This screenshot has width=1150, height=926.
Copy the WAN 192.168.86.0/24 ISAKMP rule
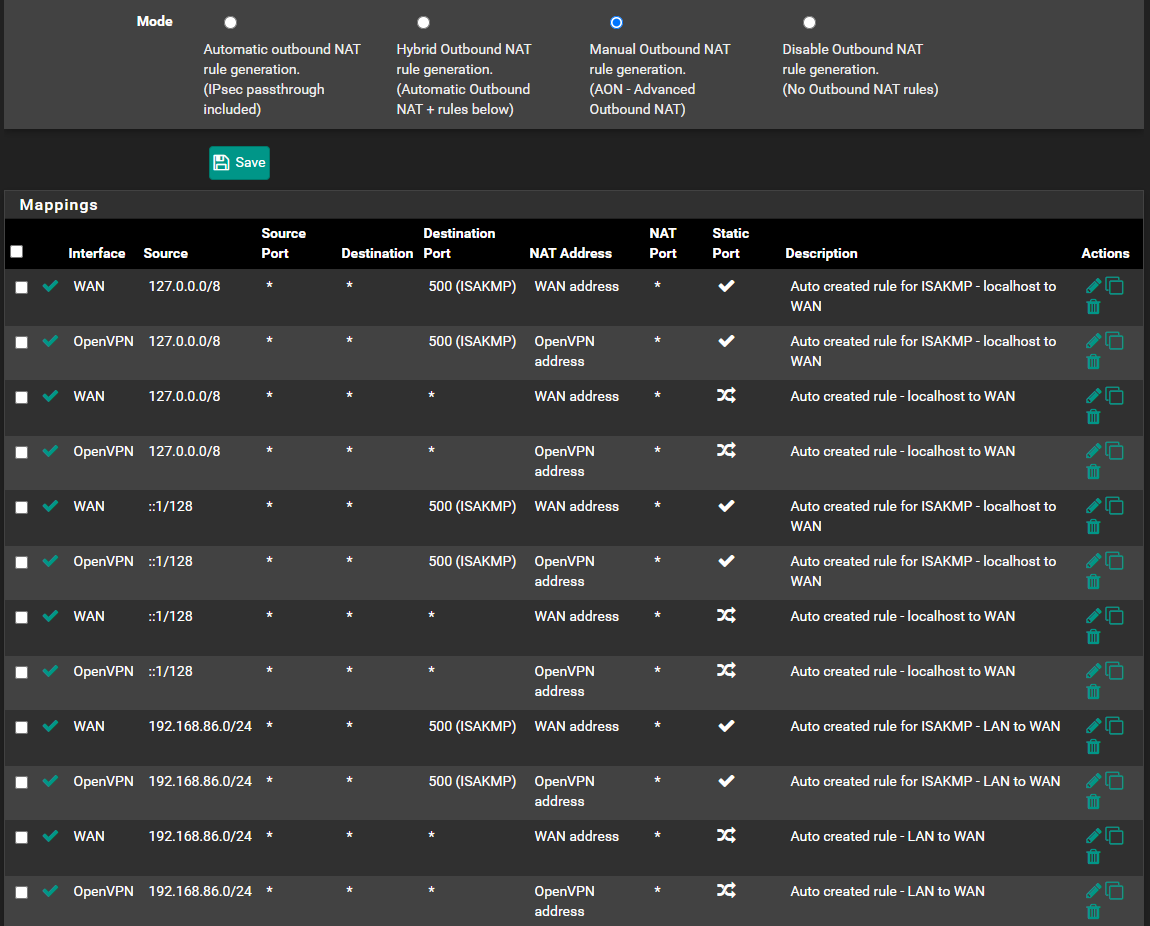(x=1115, y=726)
